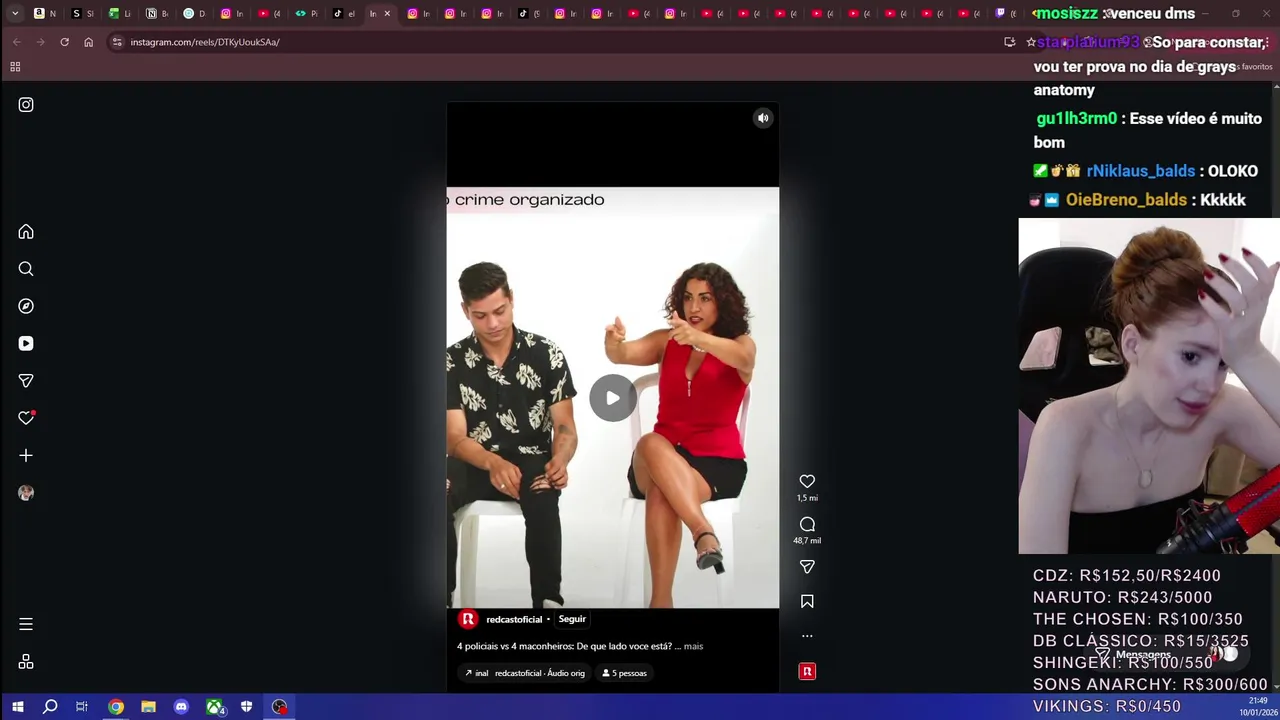Create new post with plus icon
The width and height of the screenshot is (1280, 720).
(26, 455)
